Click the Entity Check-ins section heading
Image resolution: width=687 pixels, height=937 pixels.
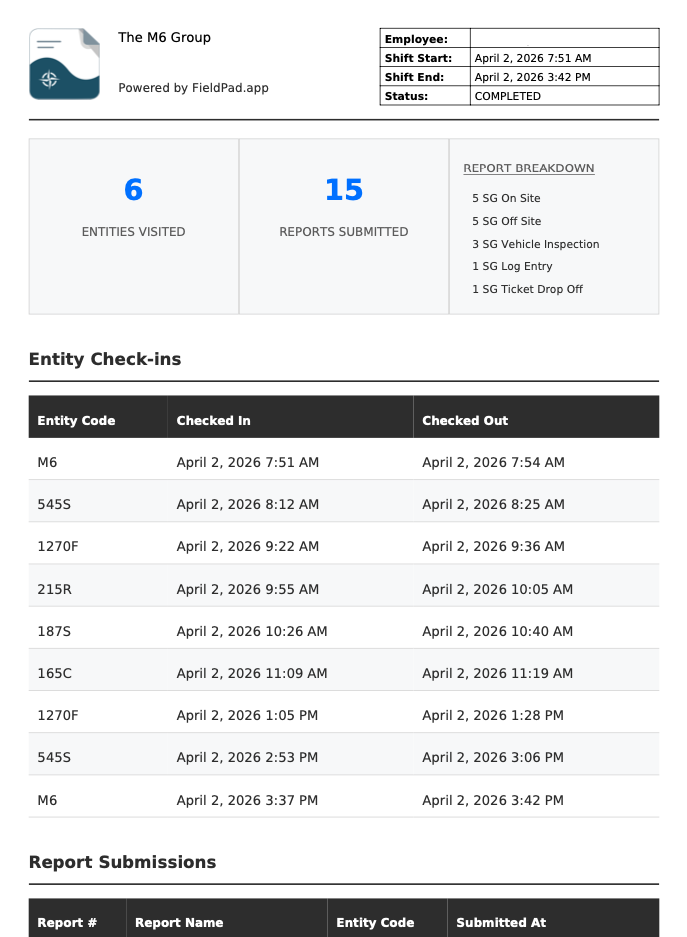click(x=105, y=360)
